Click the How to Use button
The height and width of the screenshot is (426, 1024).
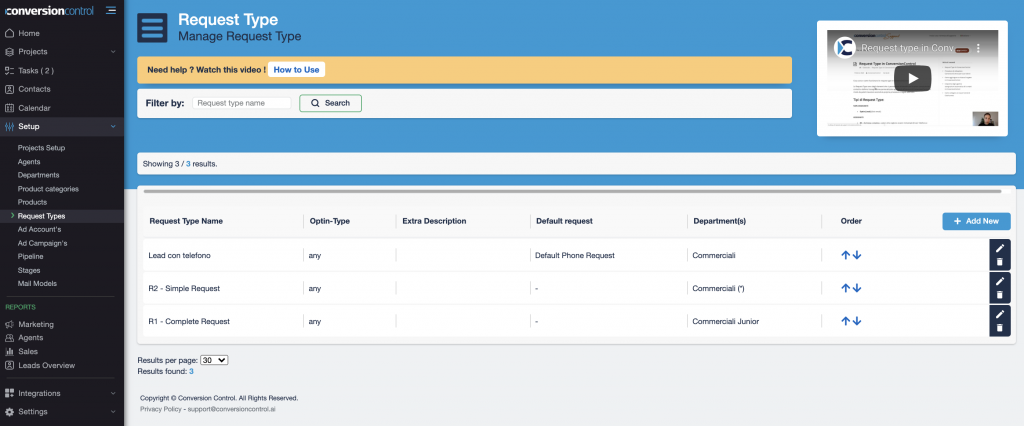point(296,70)
